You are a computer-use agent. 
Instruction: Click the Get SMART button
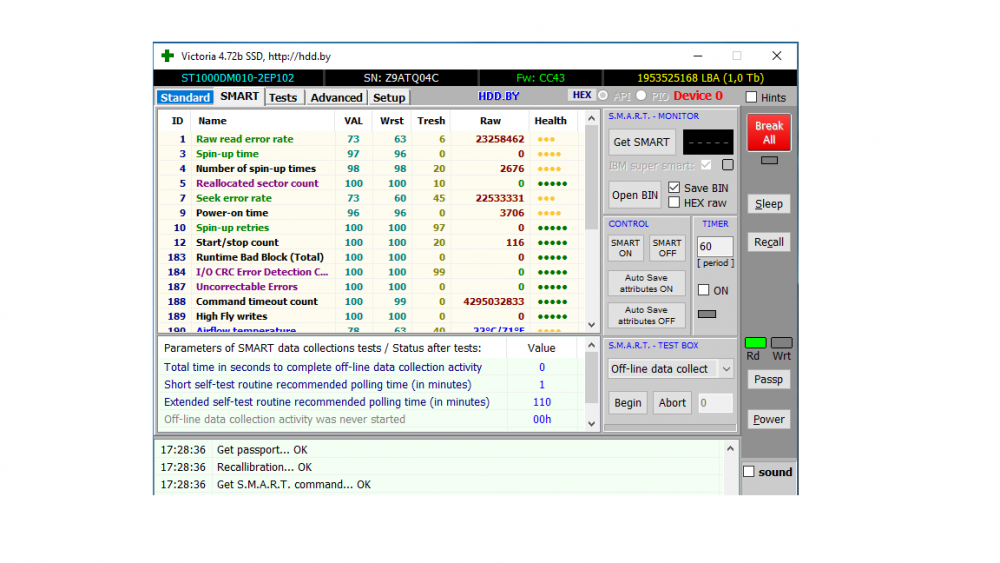tap(643, 142)
